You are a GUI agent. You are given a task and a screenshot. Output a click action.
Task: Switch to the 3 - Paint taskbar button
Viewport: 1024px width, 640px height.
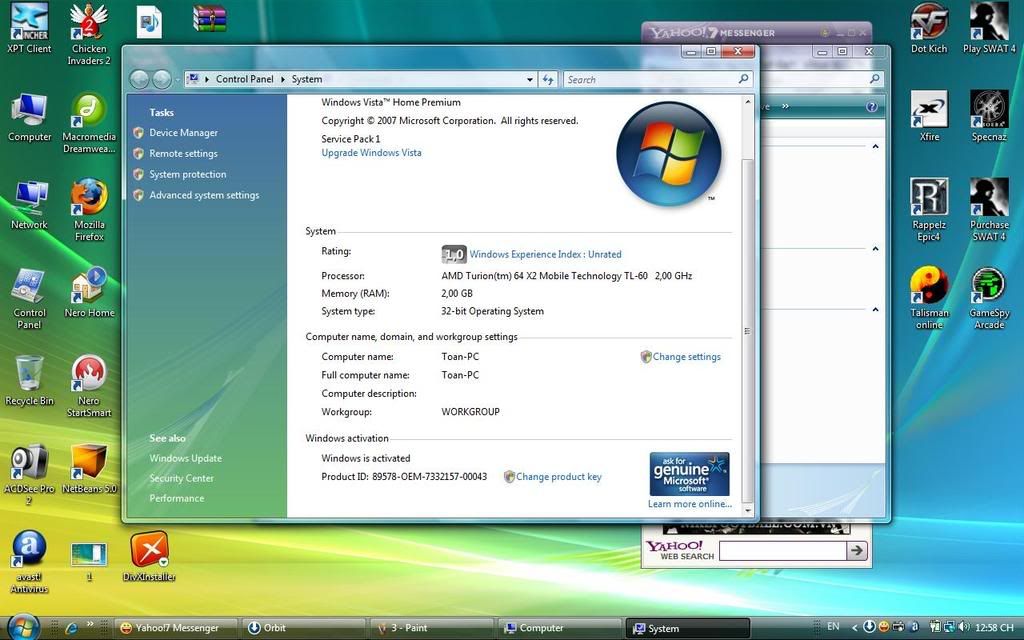pos(431,628)
